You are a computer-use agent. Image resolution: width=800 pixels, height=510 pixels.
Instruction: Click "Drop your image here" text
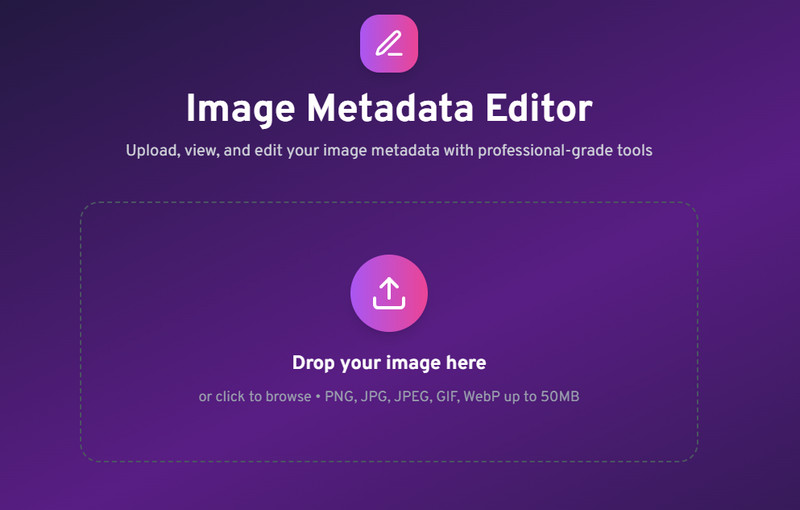(389, 363)
